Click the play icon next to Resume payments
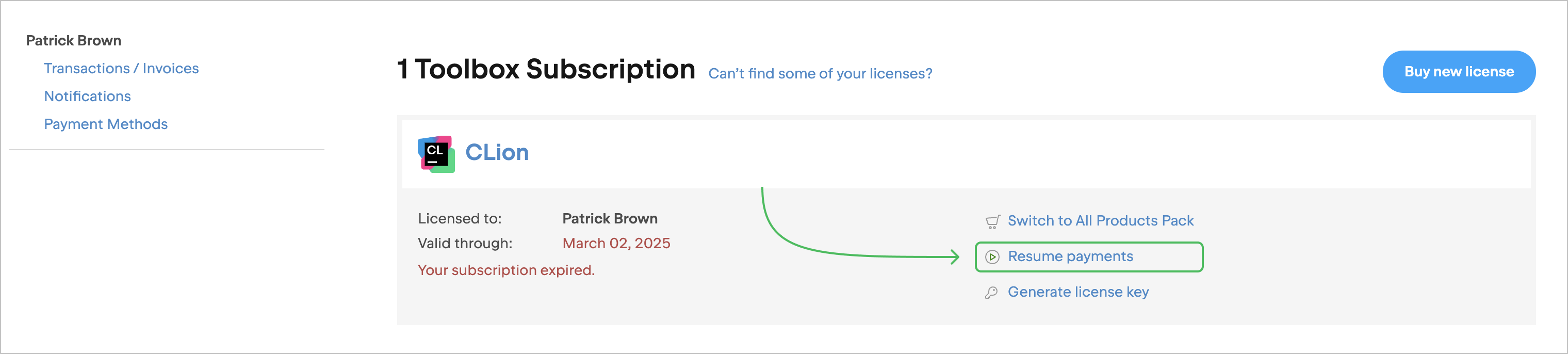The image size is (1568, 354). pyautogui.click(x=992, y=256)
